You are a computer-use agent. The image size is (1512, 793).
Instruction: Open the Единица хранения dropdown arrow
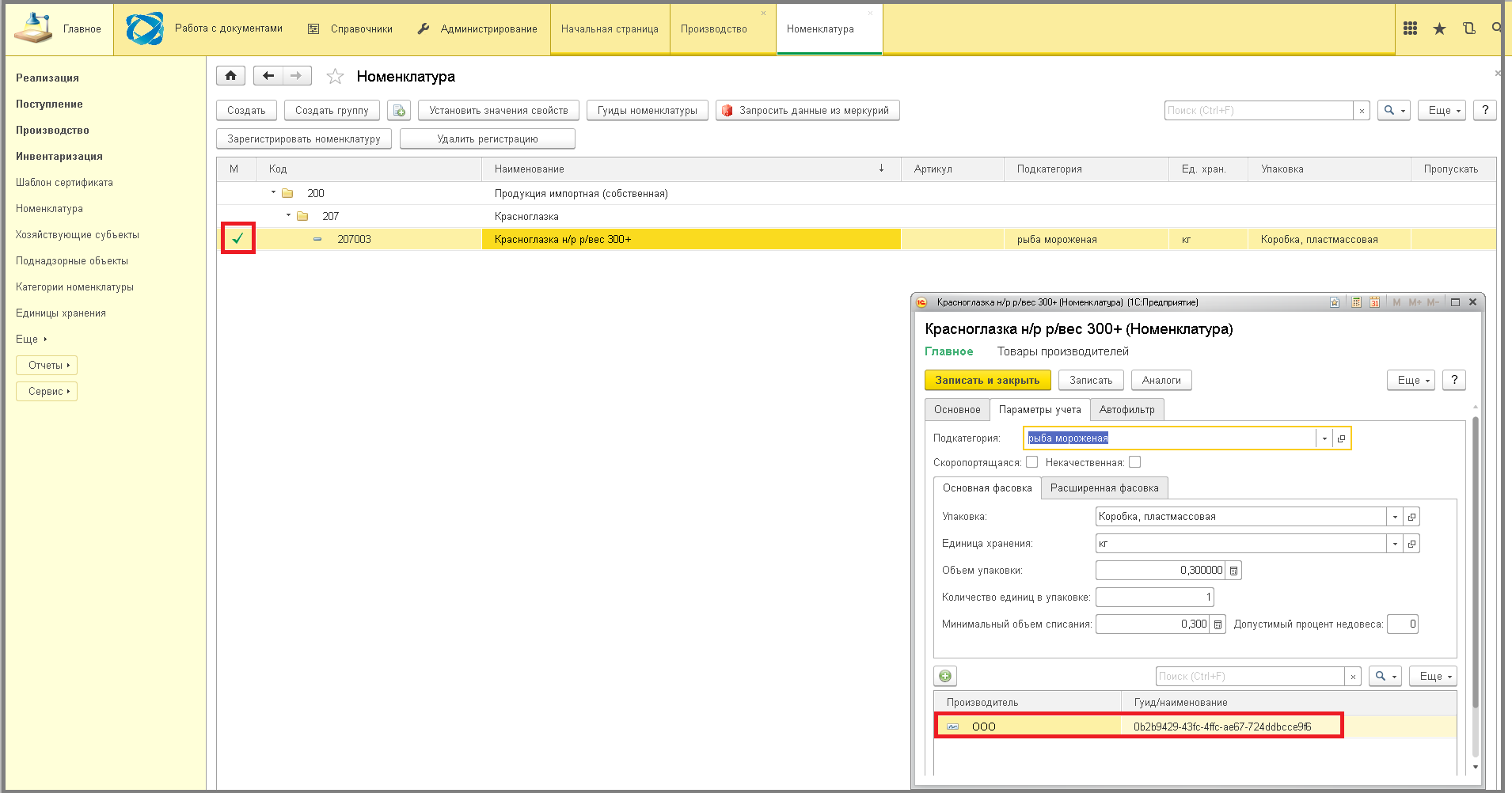(x=1395, y=544)
